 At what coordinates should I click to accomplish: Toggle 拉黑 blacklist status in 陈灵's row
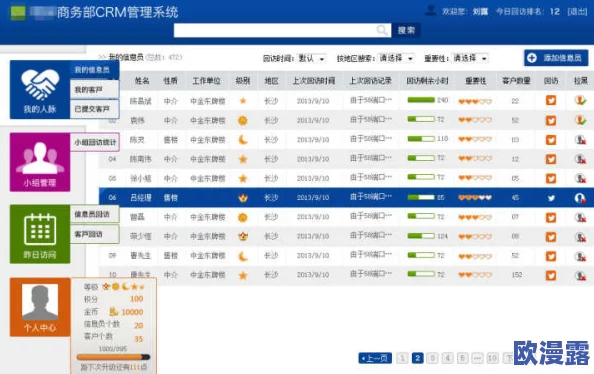click(x=580, y=139)
